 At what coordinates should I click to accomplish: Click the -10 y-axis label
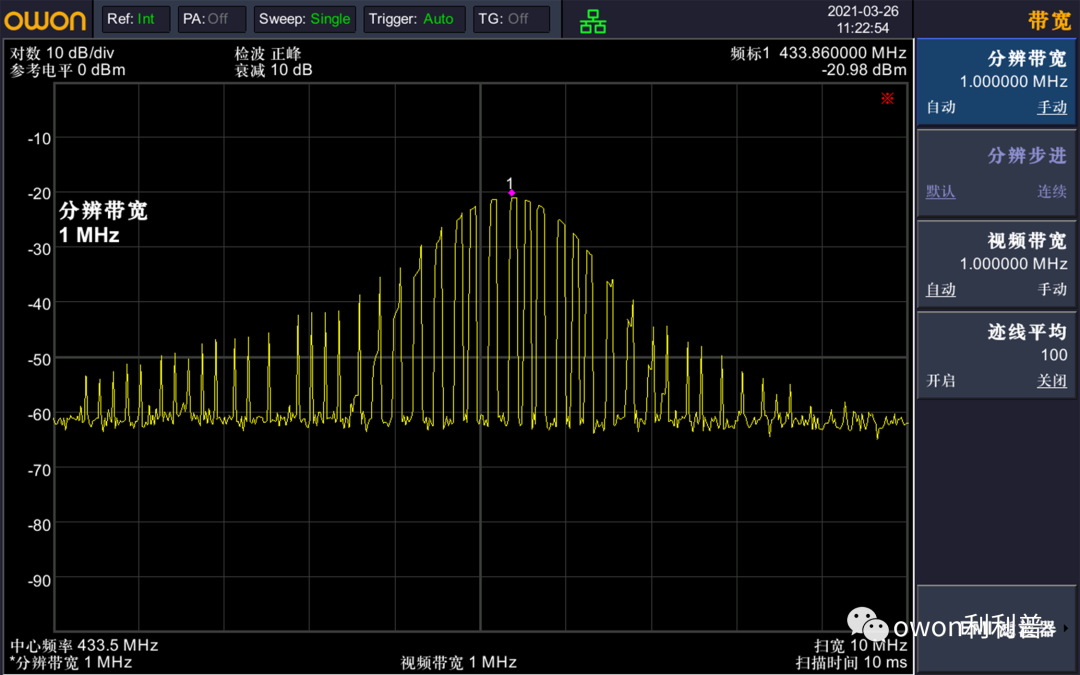39,138
